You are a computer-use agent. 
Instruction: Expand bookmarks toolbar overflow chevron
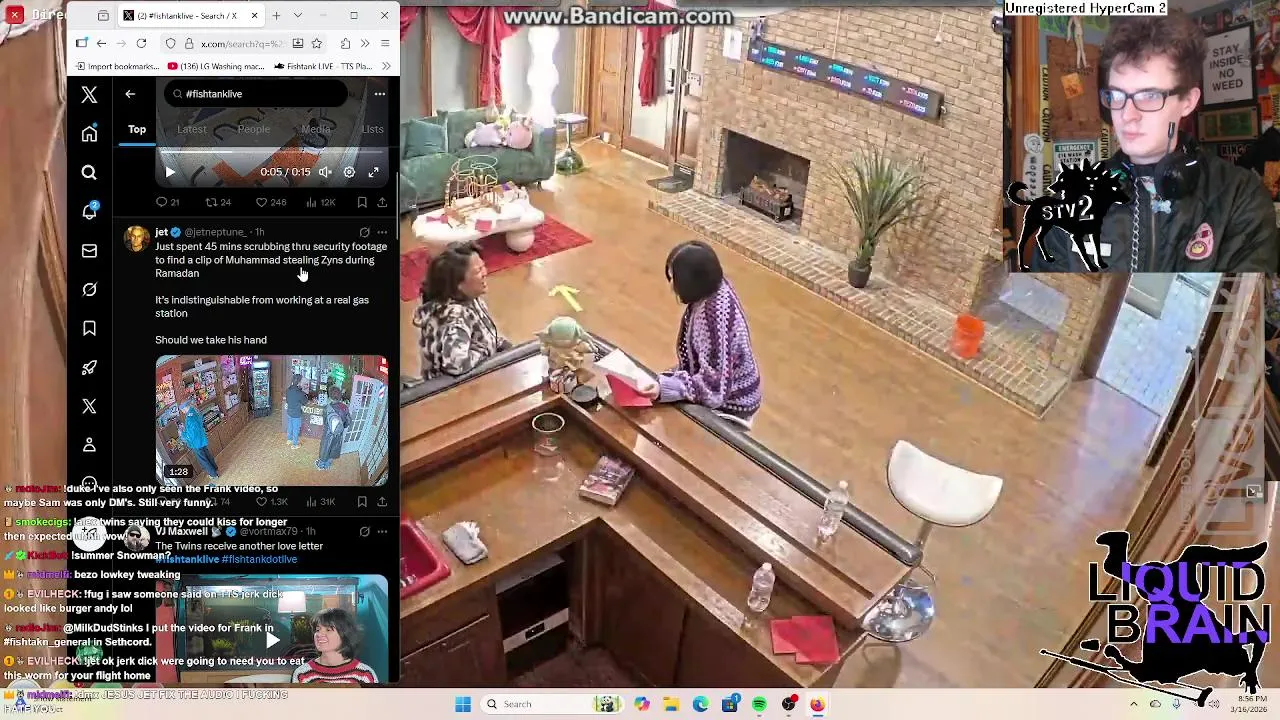[386, 66]
